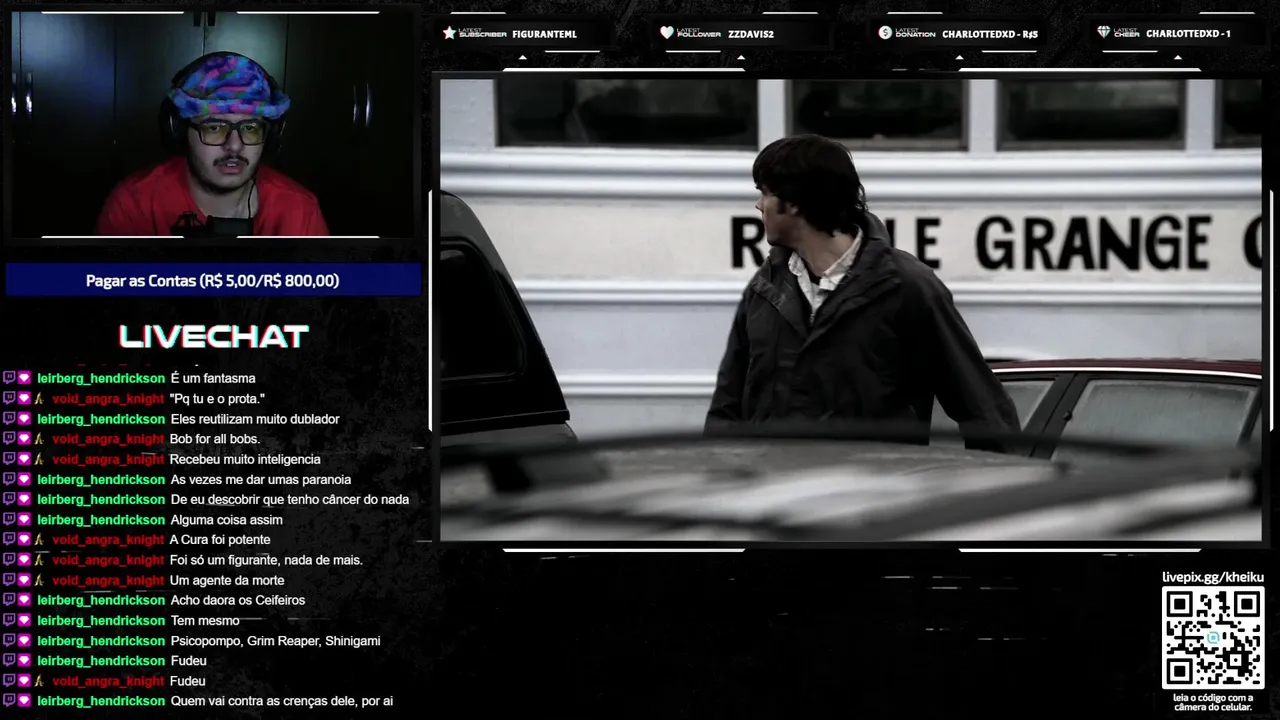Click the message 'A Cura foi potente'
Image resolution: width=1280 pixels, height=720 pixels.
220,540
